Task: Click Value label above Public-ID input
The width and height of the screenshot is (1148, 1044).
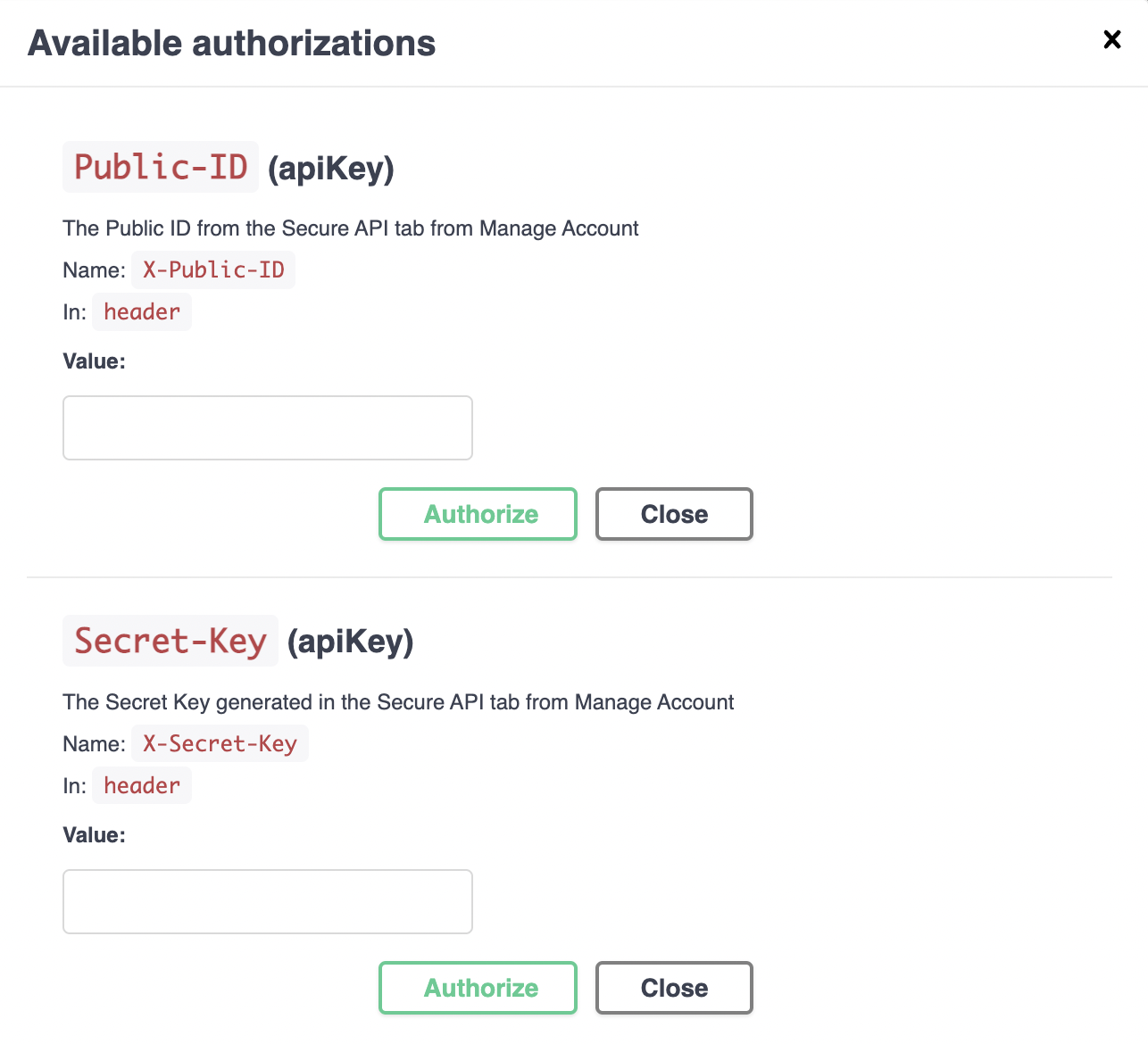Action: coord(94,361)
